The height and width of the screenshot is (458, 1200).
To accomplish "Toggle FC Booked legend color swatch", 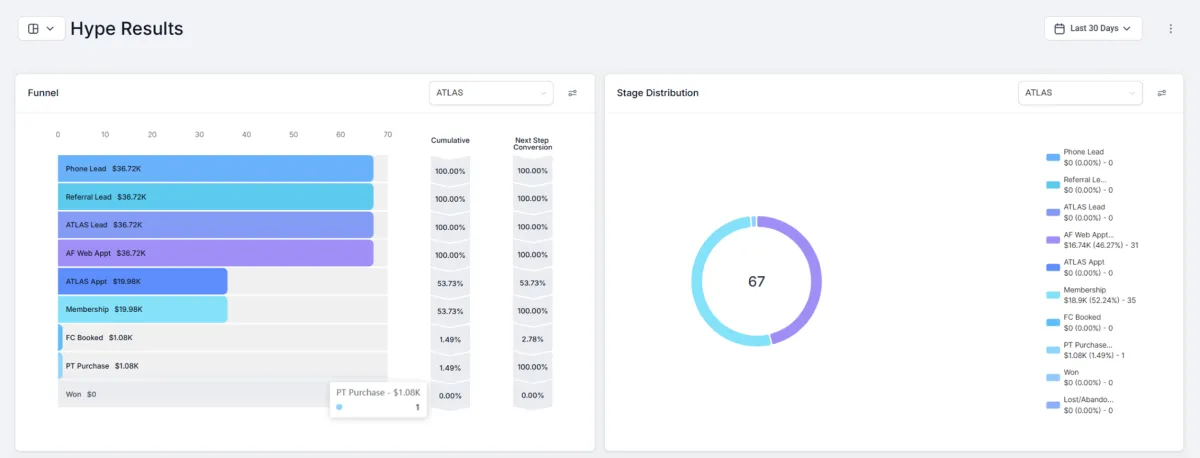I will 1052,322.
